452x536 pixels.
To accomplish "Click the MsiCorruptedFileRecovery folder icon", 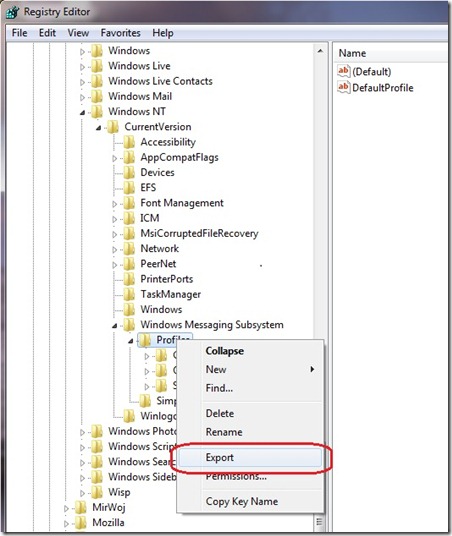I will (129, 233).
